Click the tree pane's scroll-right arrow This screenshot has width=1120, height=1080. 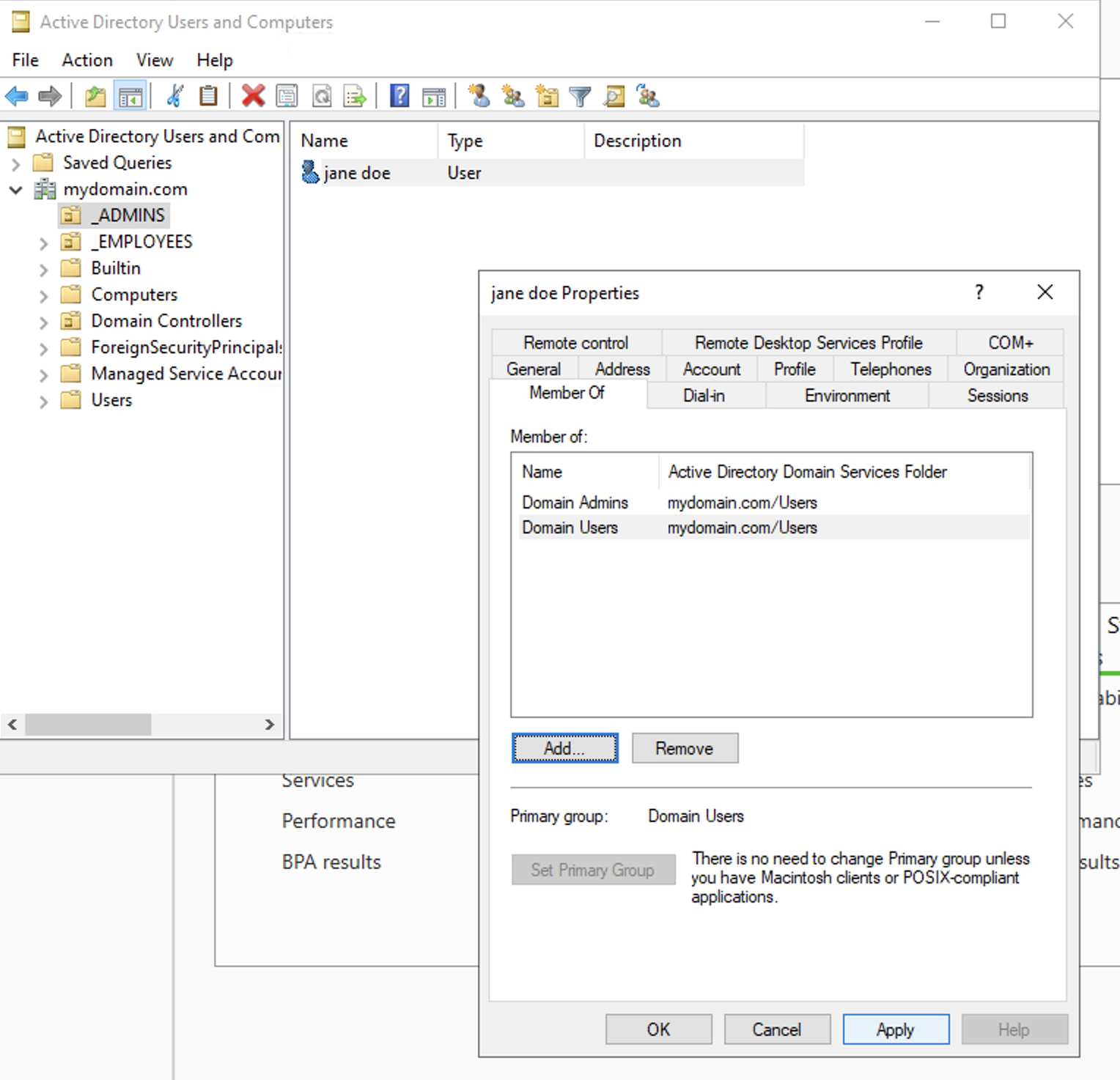[270, 725]
